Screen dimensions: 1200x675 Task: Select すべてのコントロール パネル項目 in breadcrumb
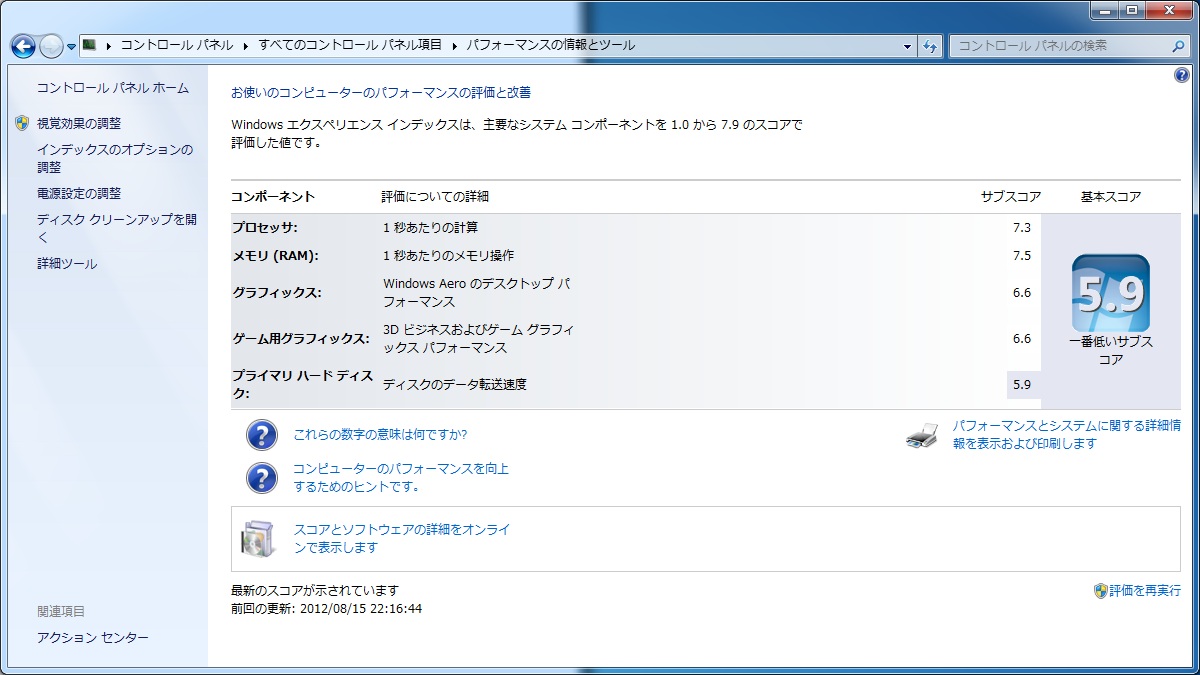350,45
